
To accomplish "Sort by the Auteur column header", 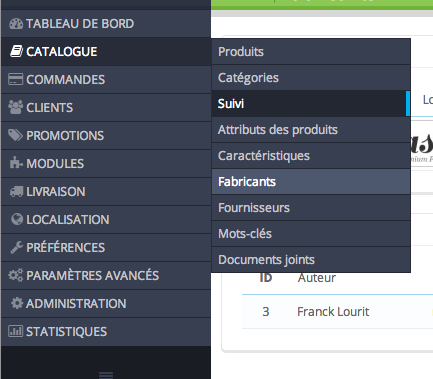I will pyautogui.click(x=317, y=278).
